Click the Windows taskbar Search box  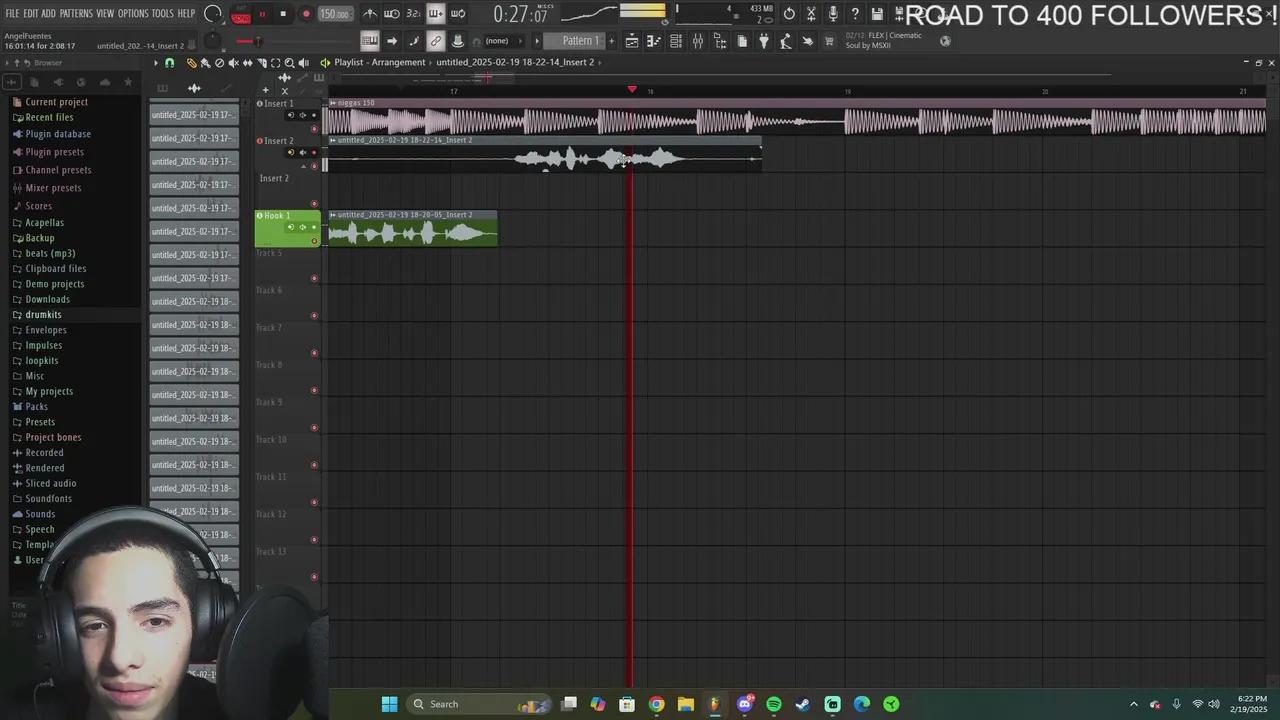click(479, 704)
